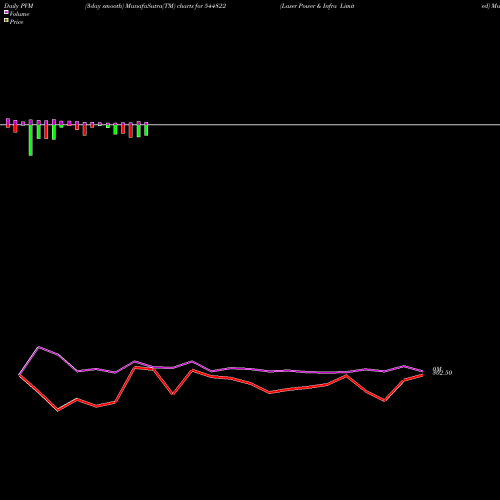Click the Volume legend color swatch
Viewport: 500px width, 500px height.
click(x=6, y=12)
